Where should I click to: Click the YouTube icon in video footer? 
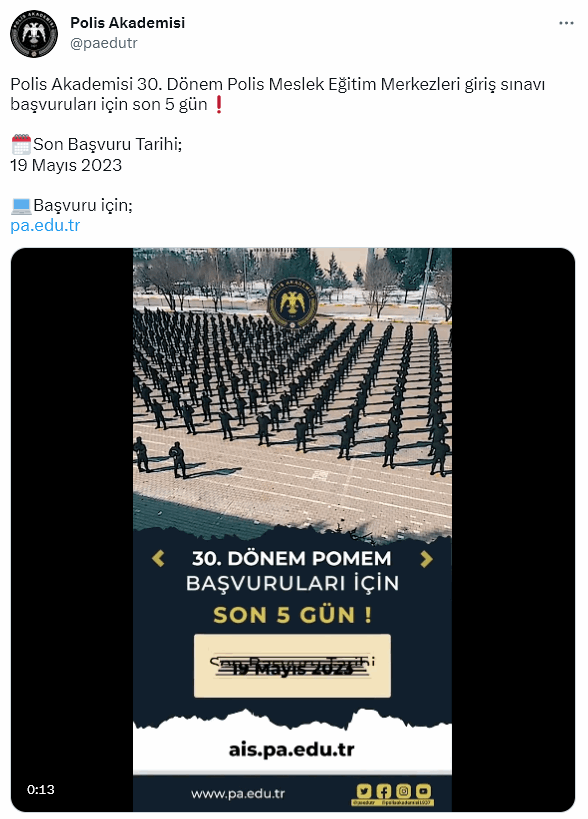pyautogui.click(x=423, y=791)
